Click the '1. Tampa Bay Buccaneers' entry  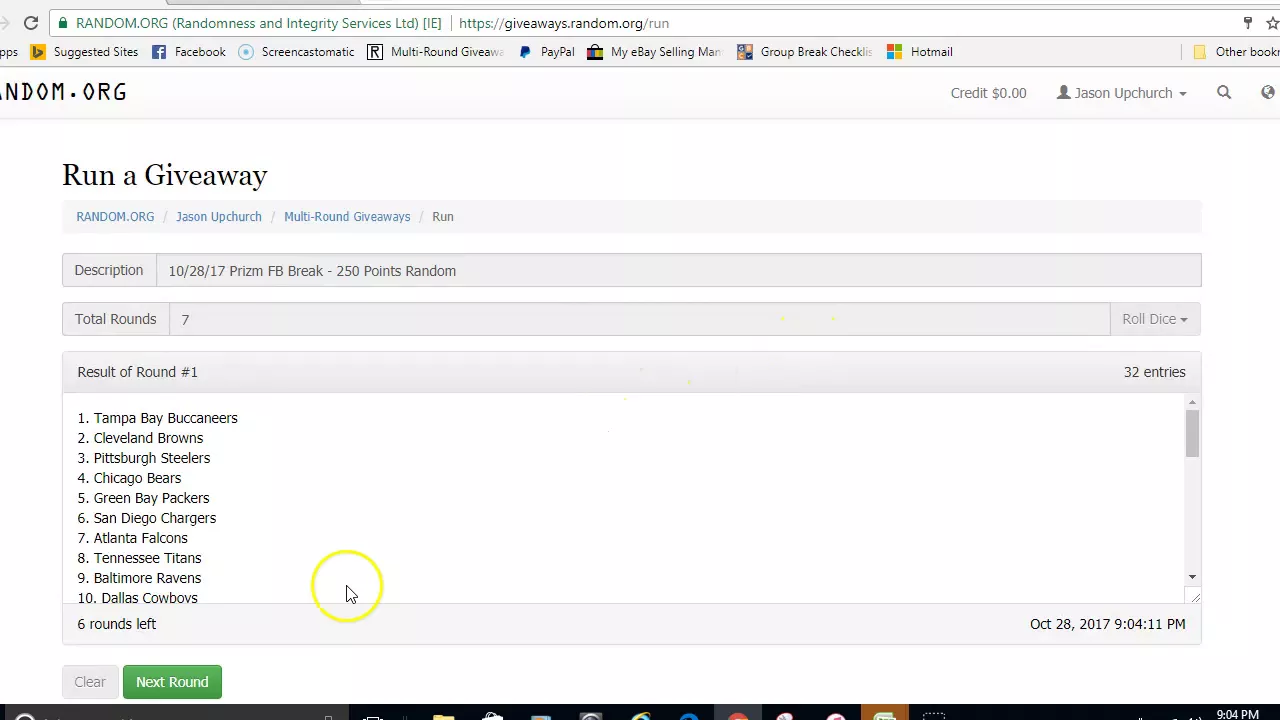tap(158, 418)
